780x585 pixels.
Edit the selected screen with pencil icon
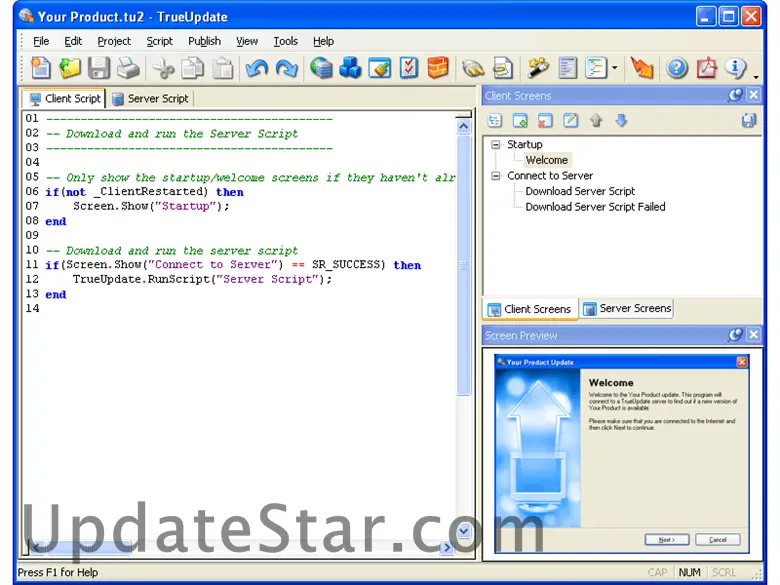coord(571,120)
